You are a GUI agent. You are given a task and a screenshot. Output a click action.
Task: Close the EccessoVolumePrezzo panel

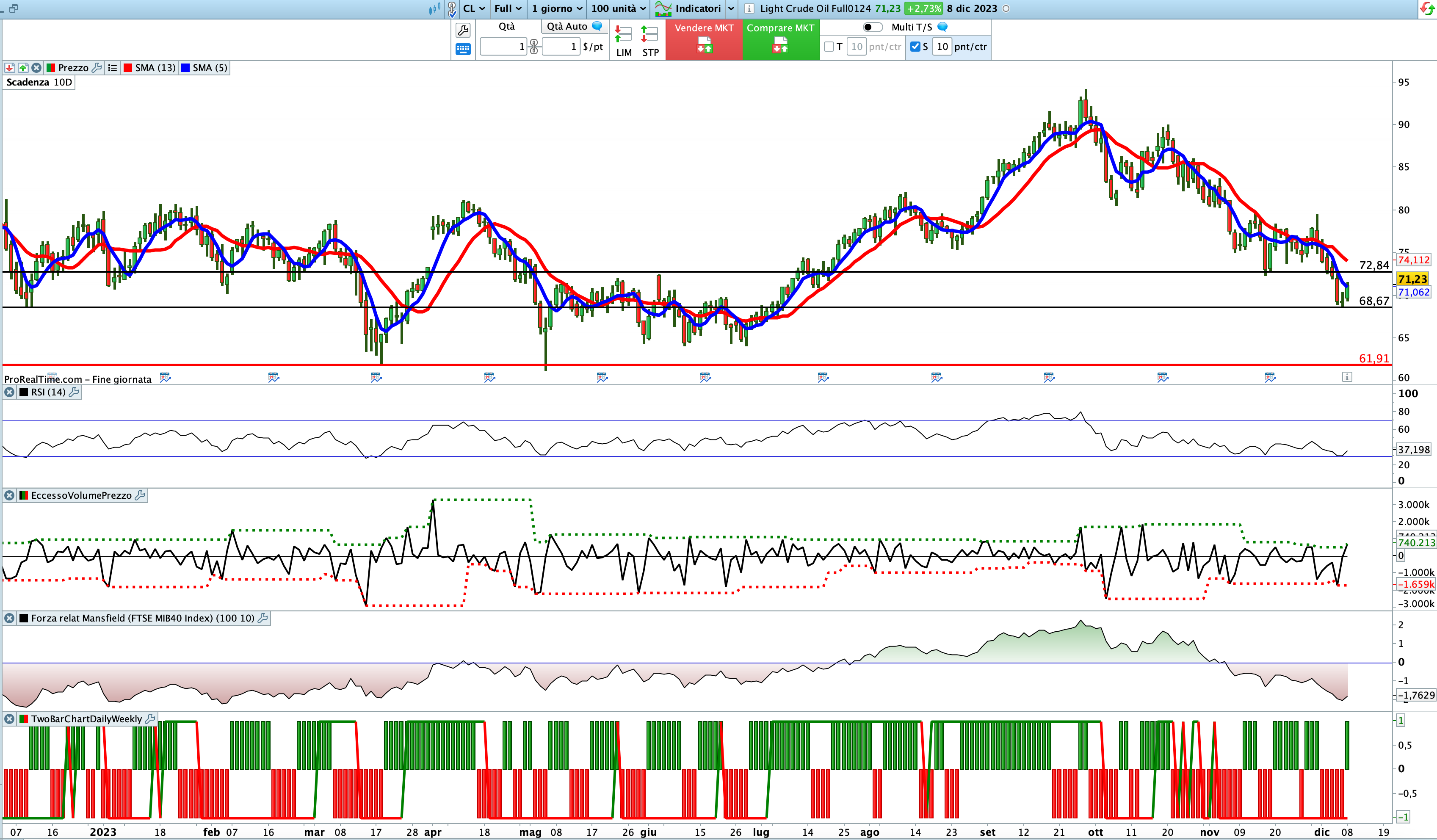(x=10, y=495)
